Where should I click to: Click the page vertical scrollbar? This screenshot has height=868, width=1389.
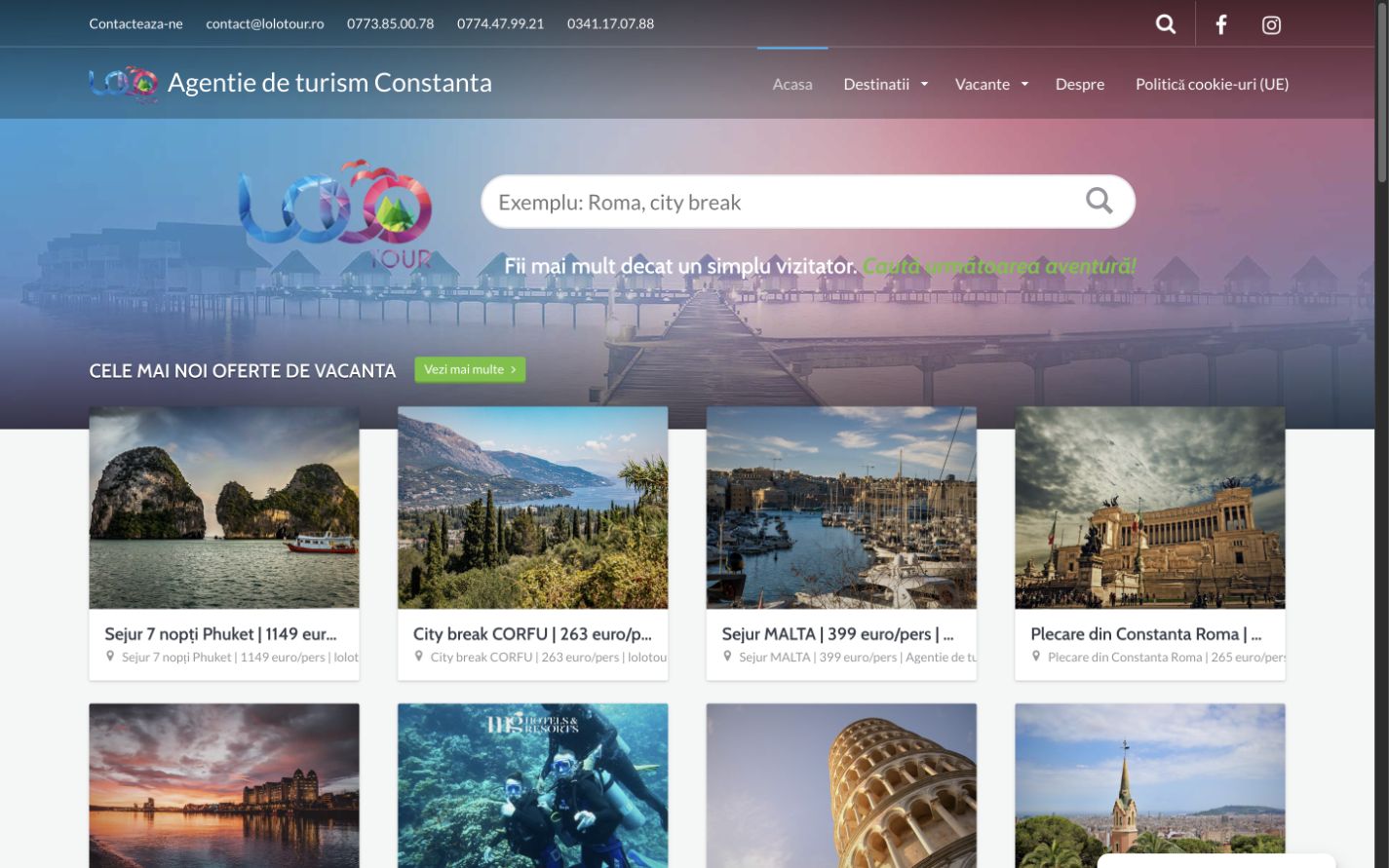click(x=1381, y=91)
